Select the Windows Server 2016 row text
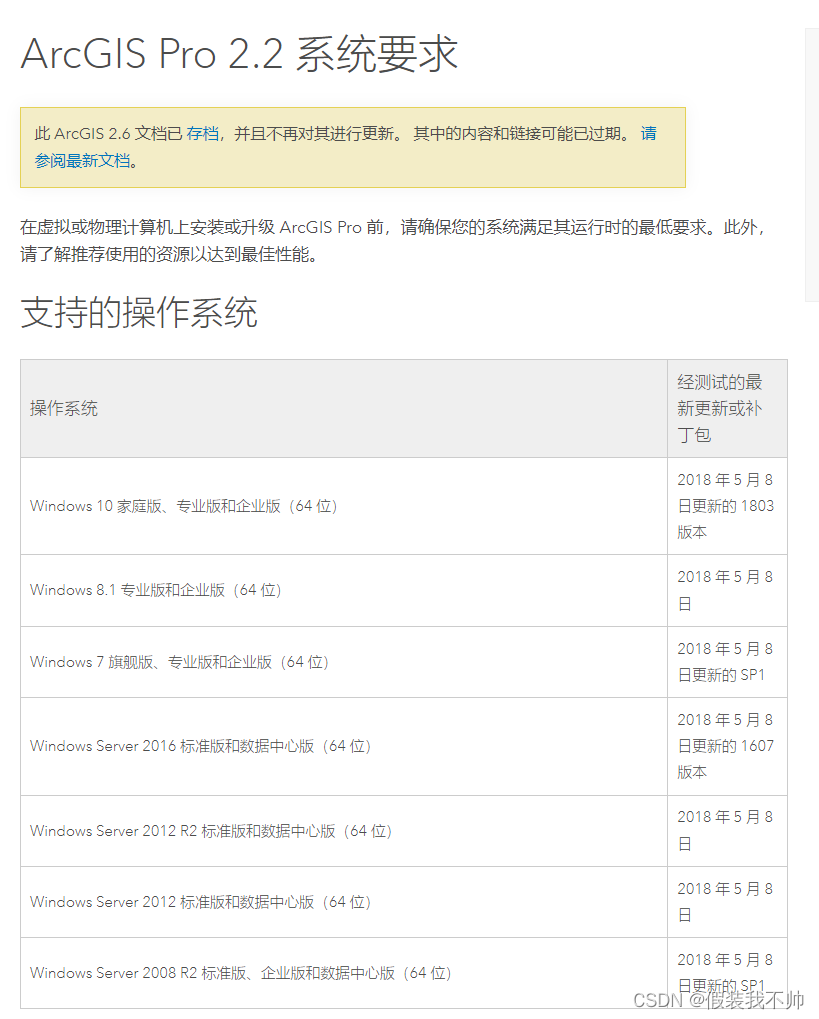819x1019 pixels. pyautogui.click(x=200, y=746)
